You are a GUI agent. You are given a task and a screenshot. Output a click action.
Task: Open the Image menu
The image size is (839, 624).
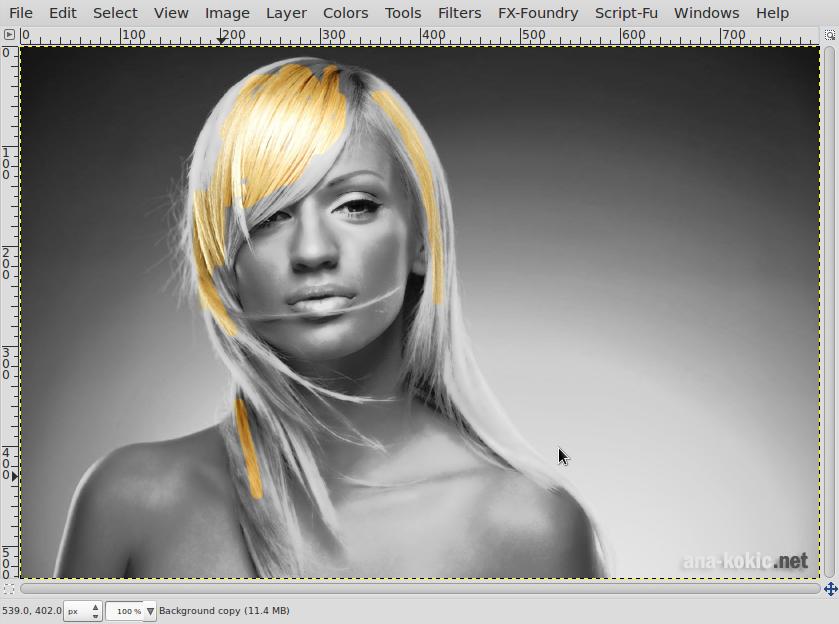pos(226,13)
